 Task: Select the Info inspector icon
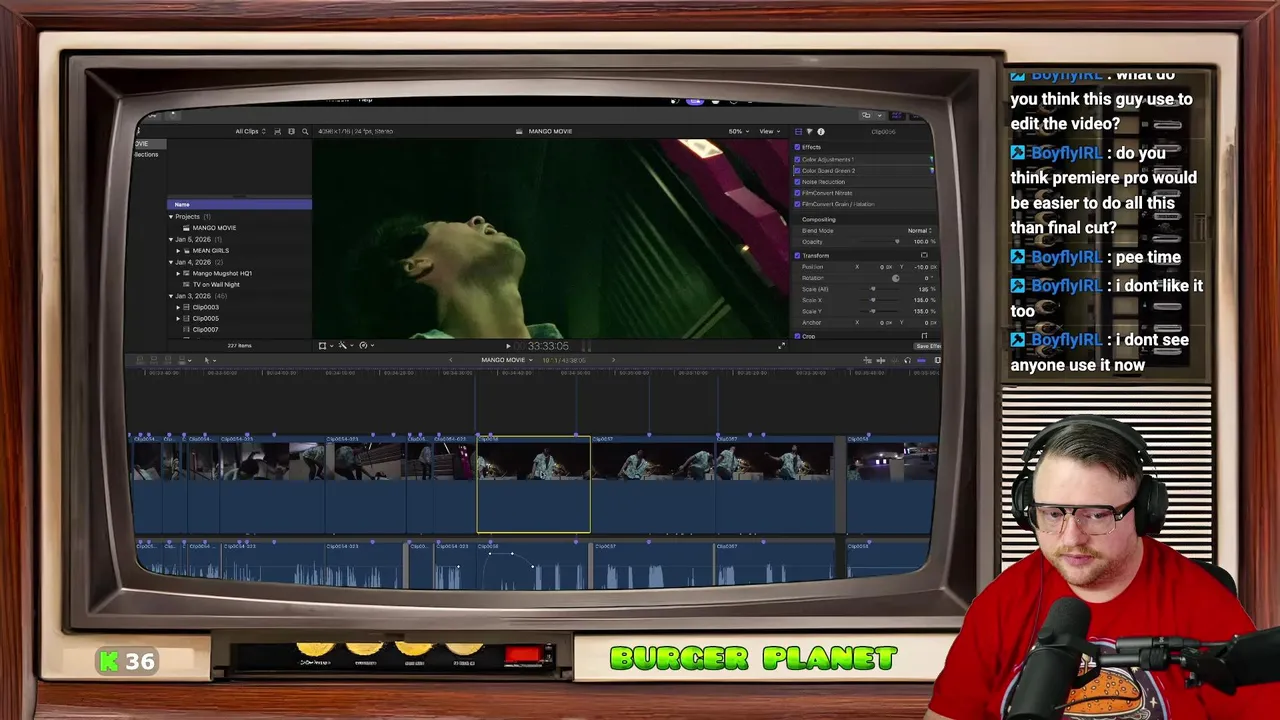click(821, 131)
